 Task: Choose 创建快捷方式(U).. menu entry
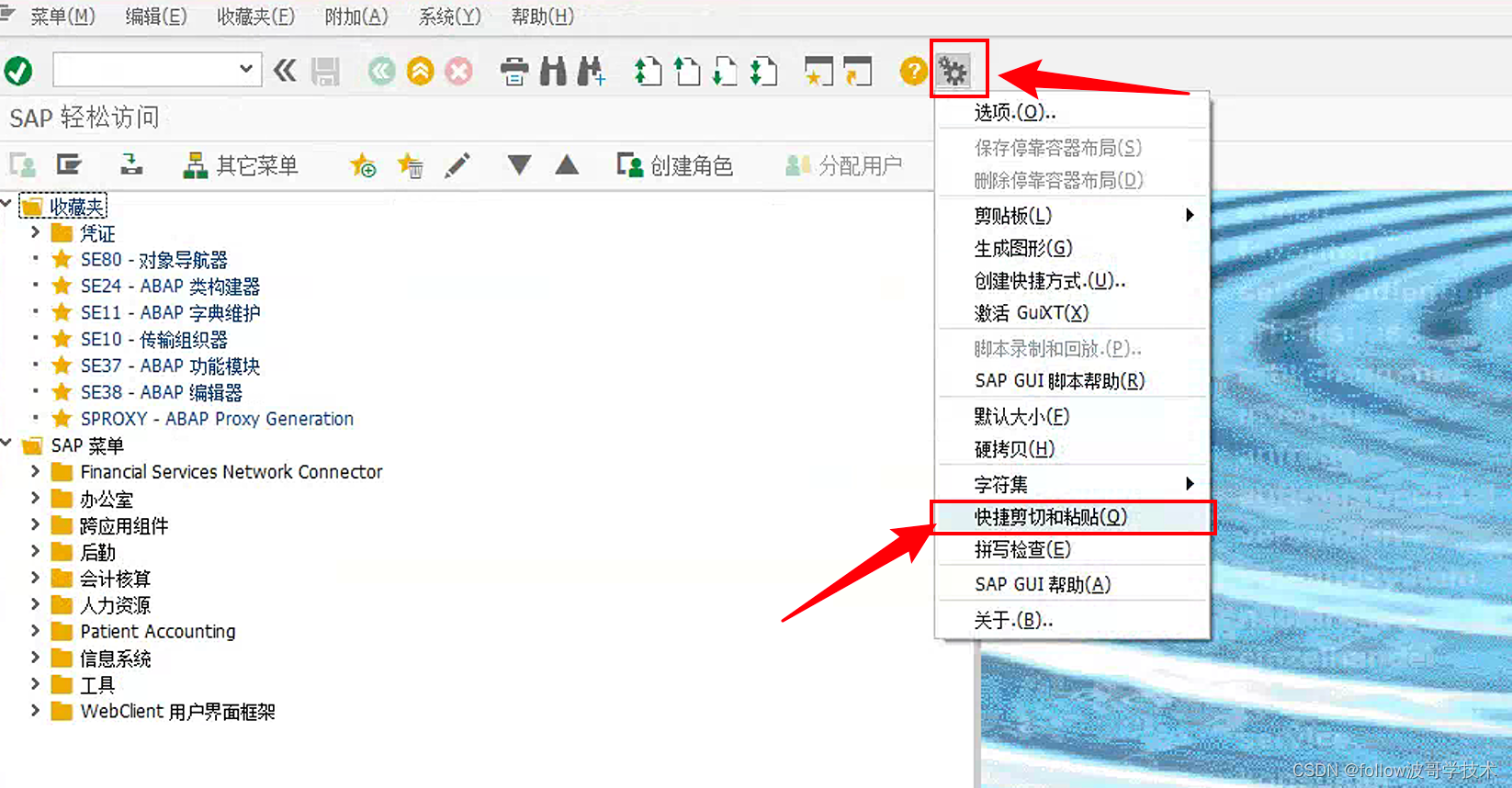click(x=1072, y=281)
